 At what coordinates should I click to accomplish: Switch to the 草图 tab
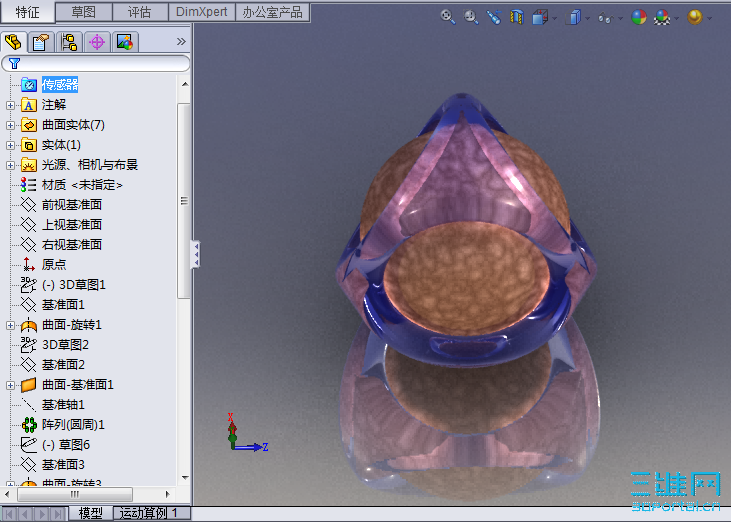point(83,12)
